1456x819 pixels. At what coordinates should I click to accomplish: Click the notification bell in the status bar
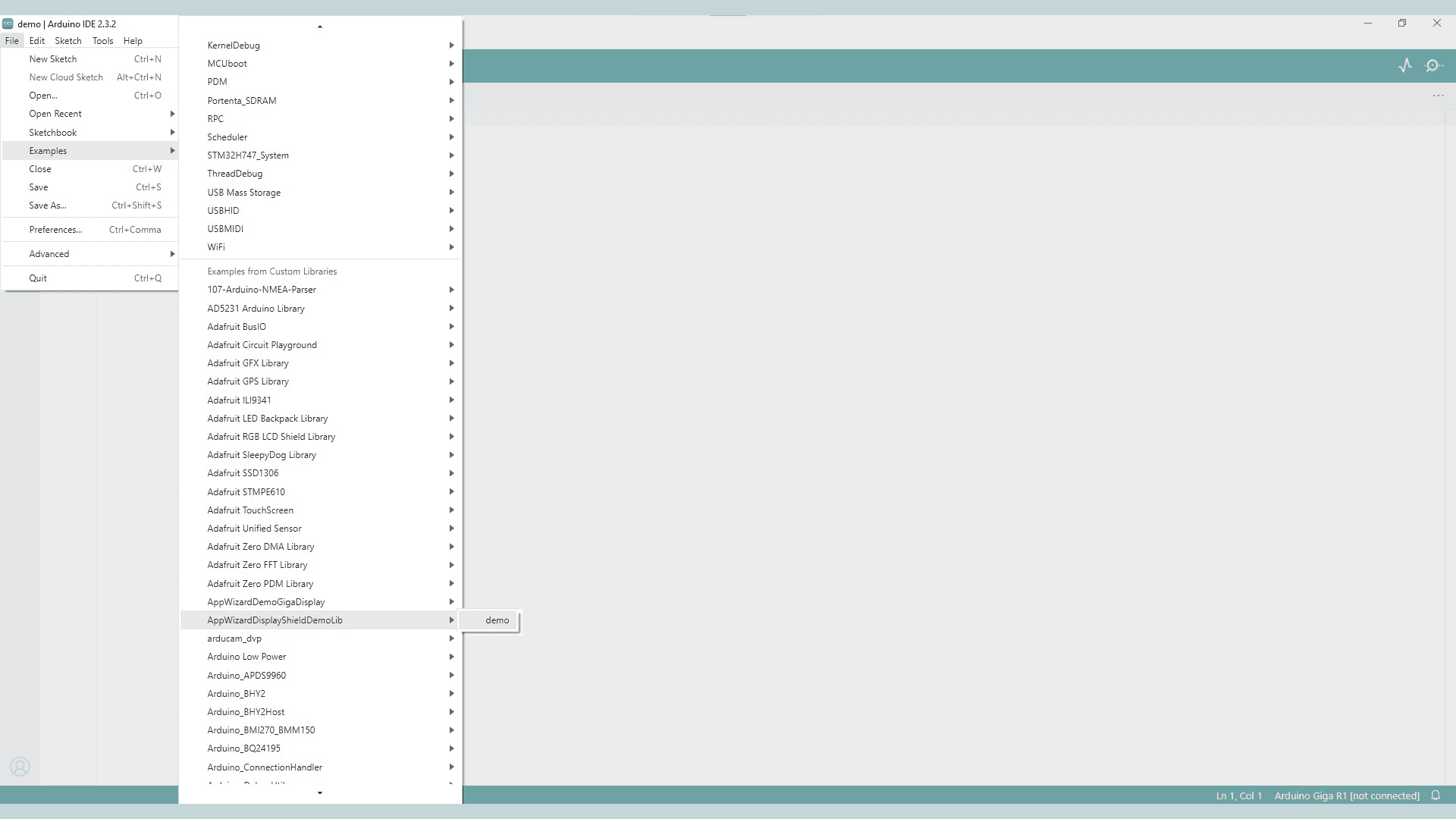[x=1436, y=795]
